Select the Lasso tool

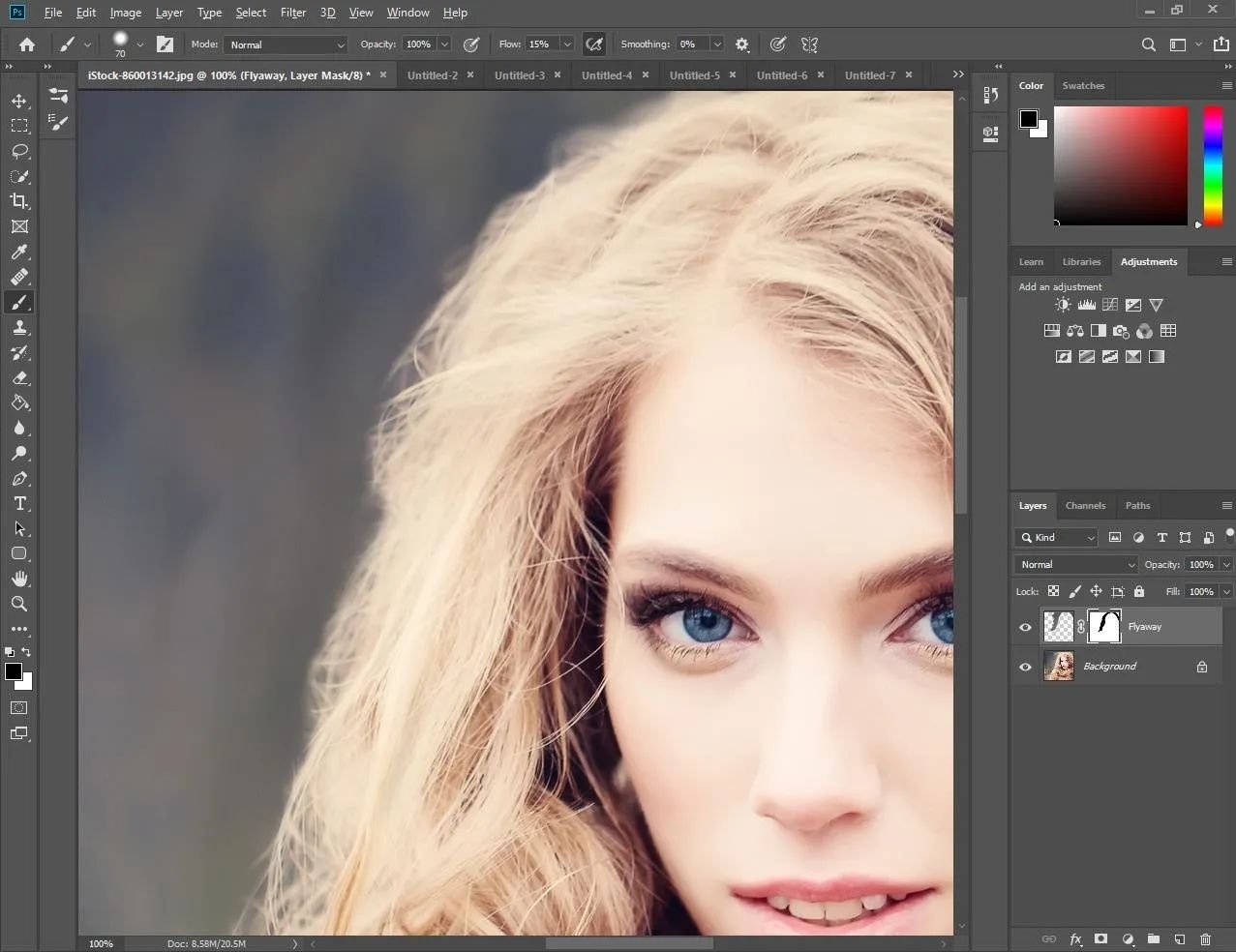tap(19, 151)
